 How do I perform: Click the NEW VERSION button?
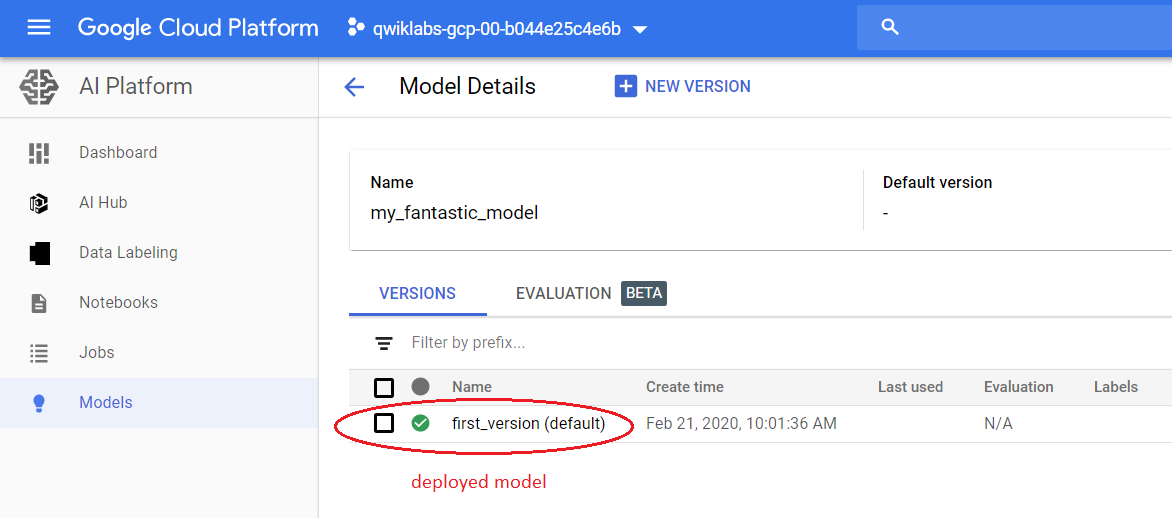pos(682,86)
